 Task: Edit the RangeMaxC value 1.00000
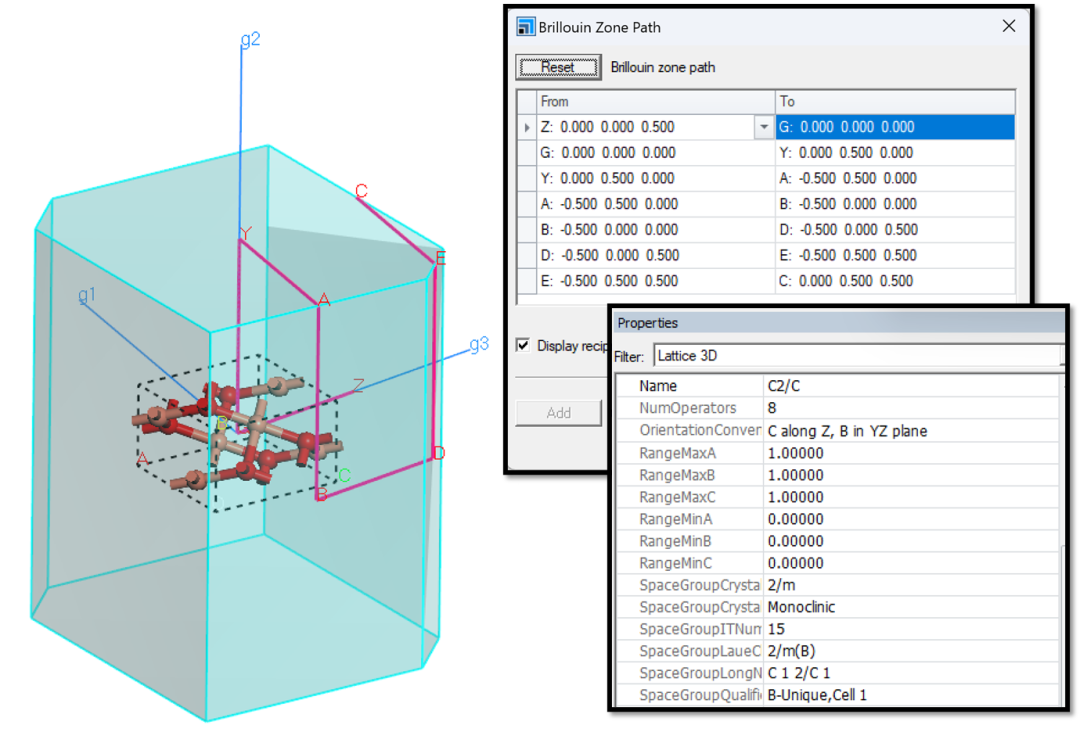(911, 497)
